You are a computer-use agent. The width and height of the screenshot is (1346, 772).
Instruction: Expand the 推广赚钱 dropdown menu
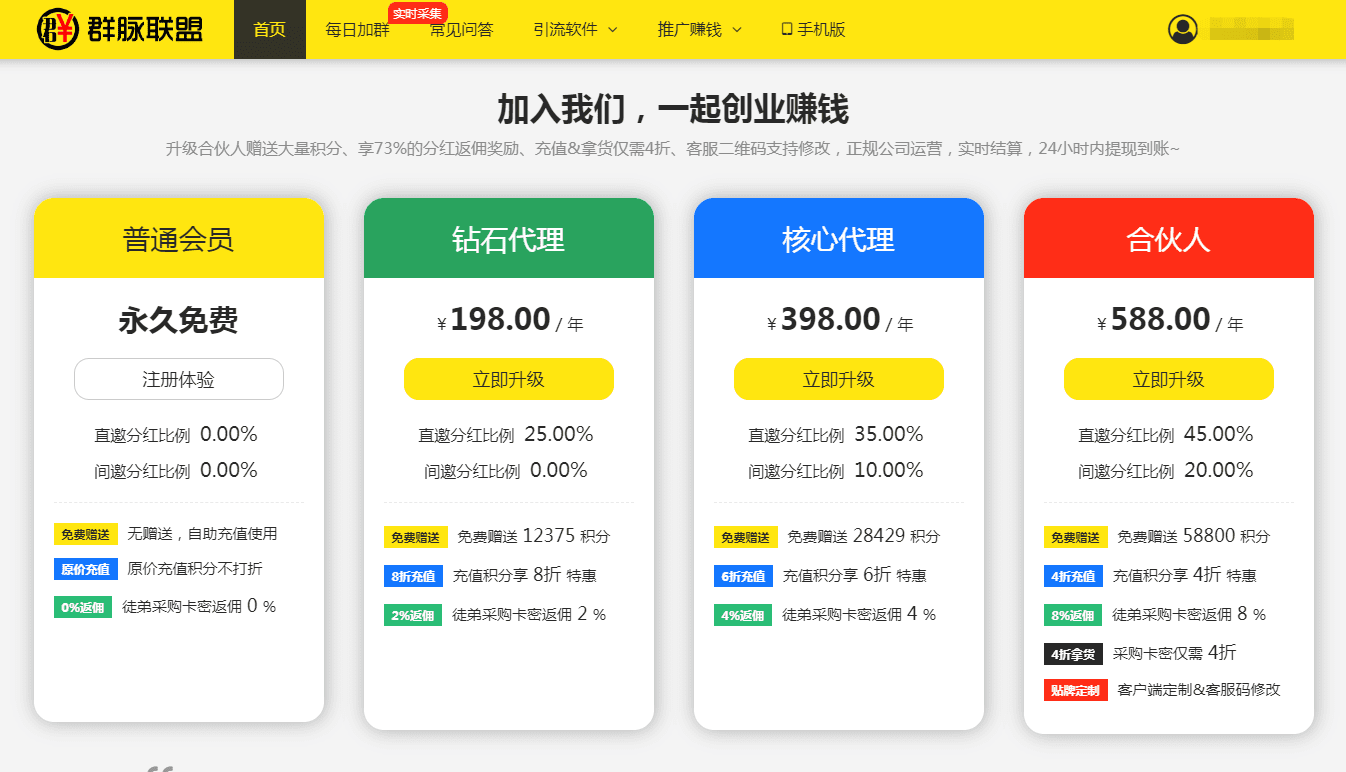699,29
